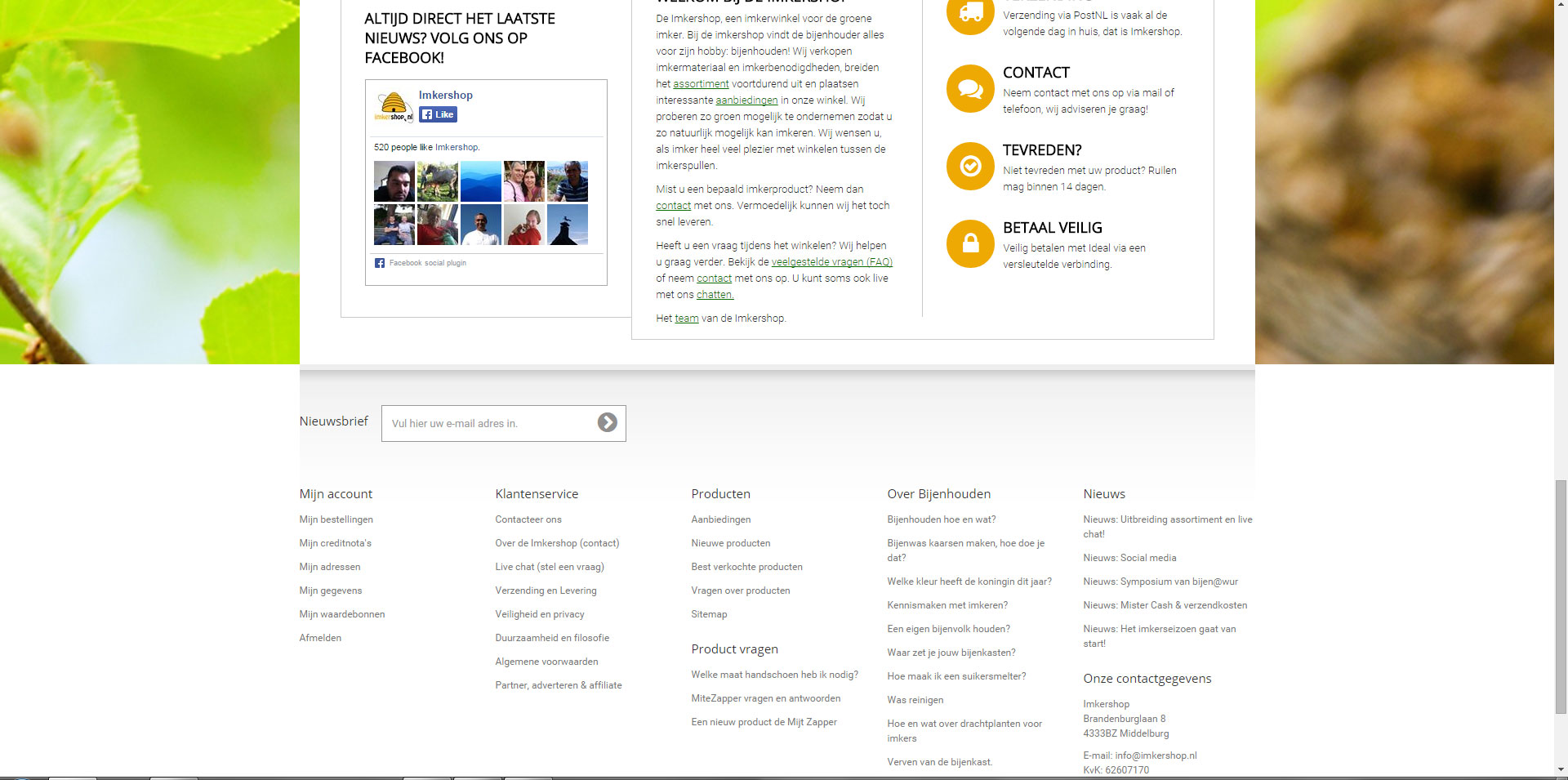Open Nieuws: Het imkerseizoen gaat van start

(x=1160, y=636)
